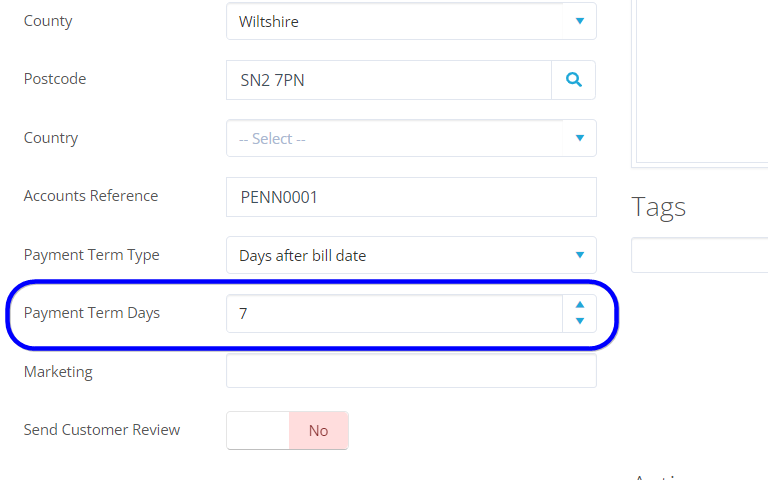
Task: Click the large text area above Tags
Action: coord(700,80)
